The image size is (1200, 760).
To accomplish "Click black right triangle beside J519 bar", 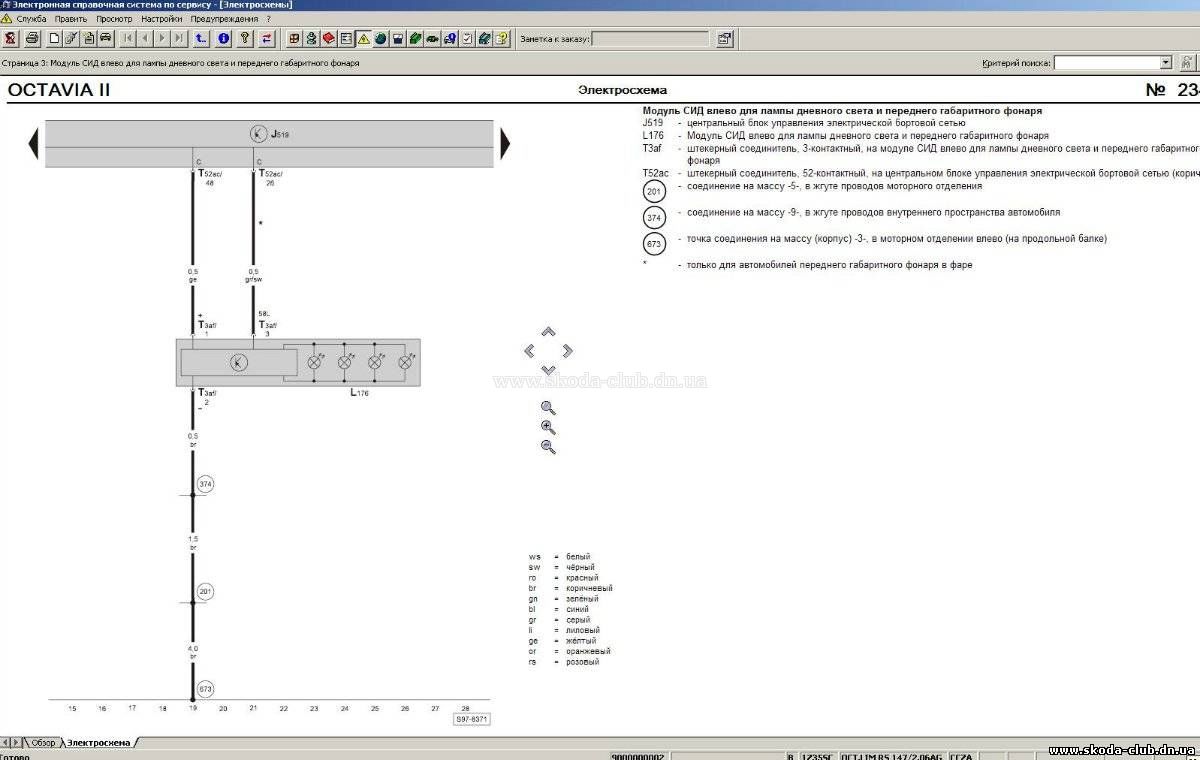I will coord(505,143).
